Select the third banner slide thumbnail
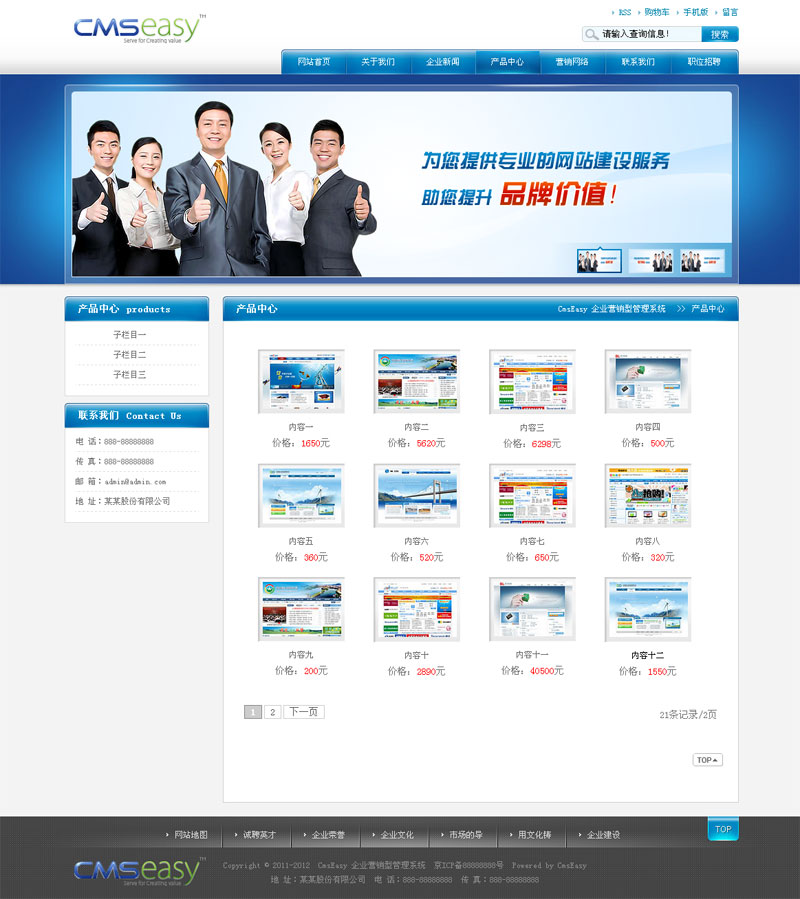Viewport: 800px width, 899px height. click(702, 261)
